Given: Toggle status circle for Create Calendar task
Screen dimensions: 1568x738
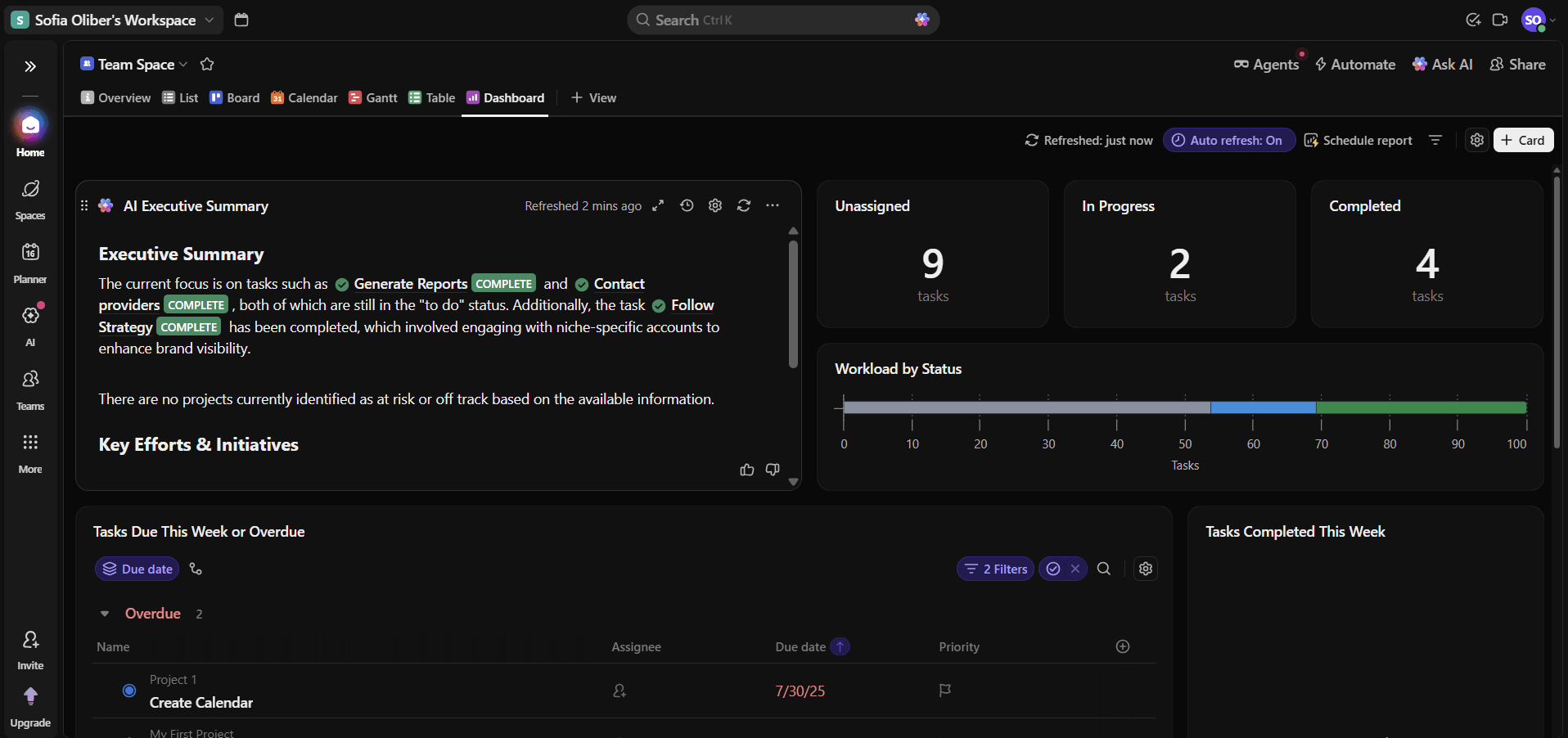Looking at the screenshot, I should point(129,691).
